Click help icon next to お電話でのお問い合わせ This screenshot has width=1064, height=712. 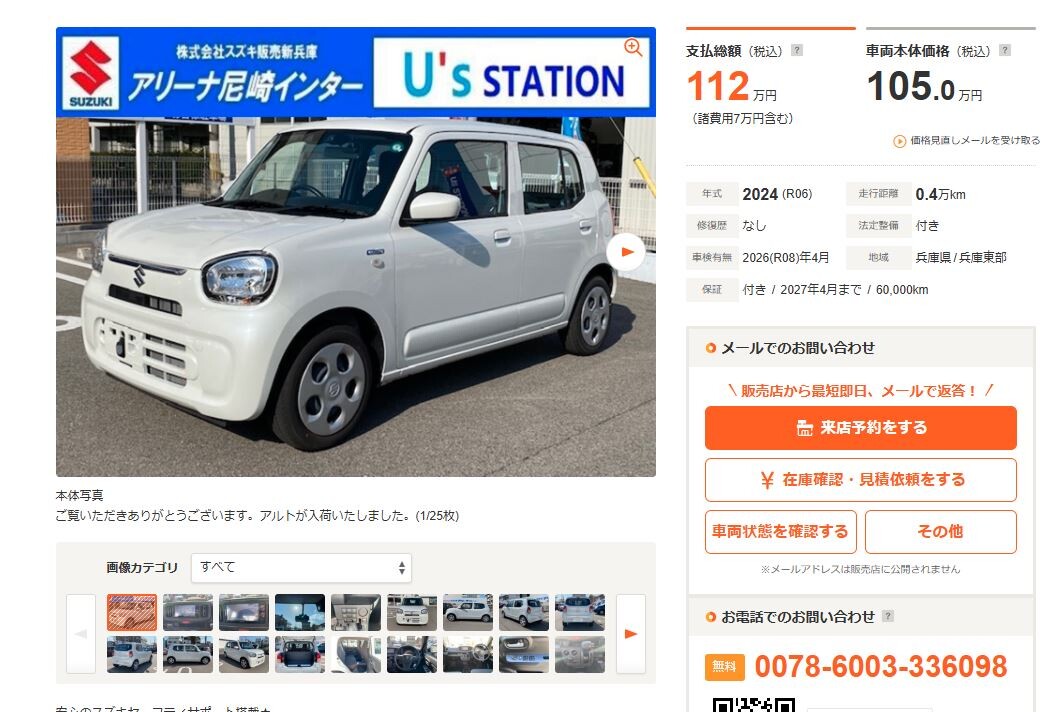tap(888, 616)
